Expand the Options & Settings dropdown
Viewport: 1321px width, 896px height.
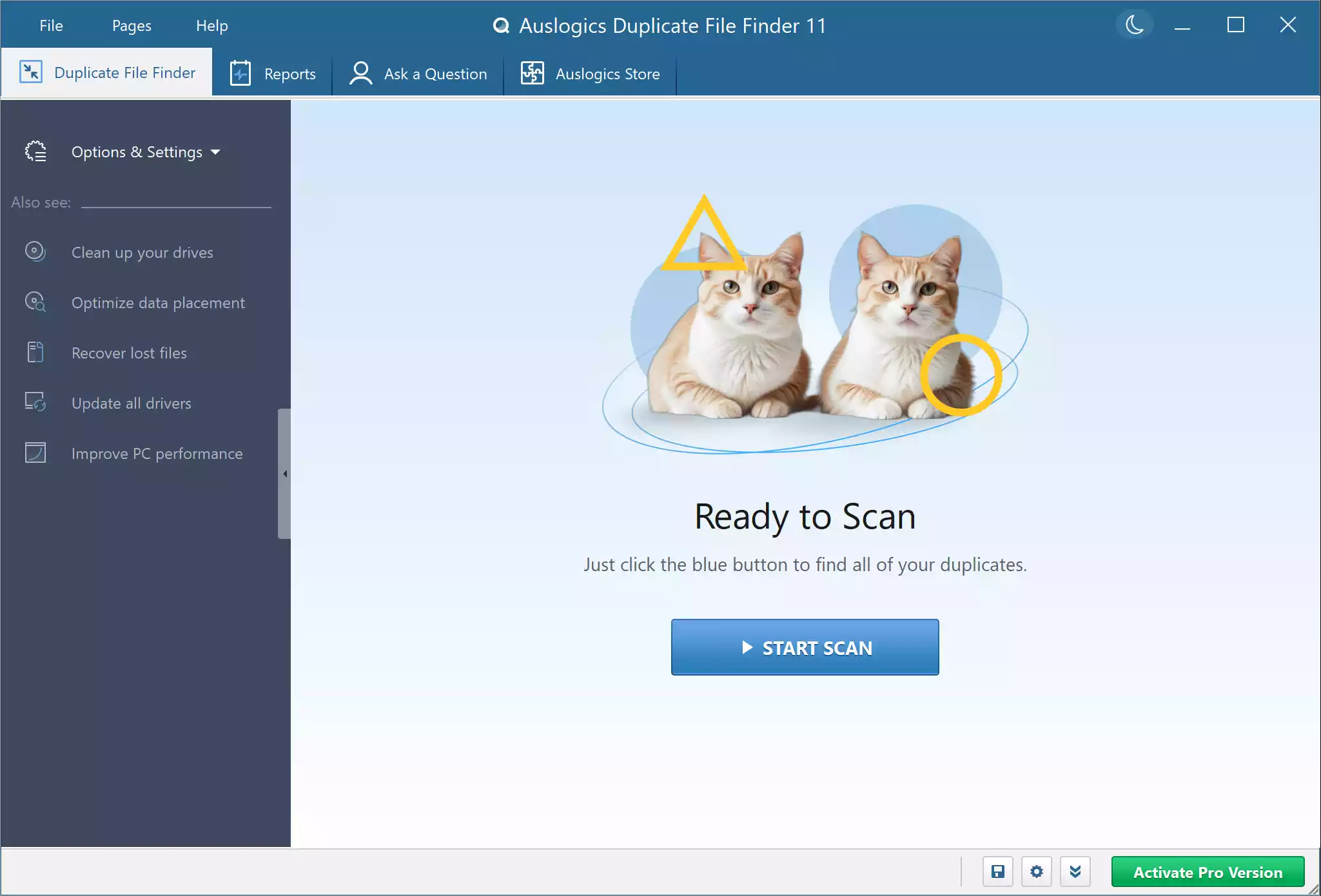(215, 153)
